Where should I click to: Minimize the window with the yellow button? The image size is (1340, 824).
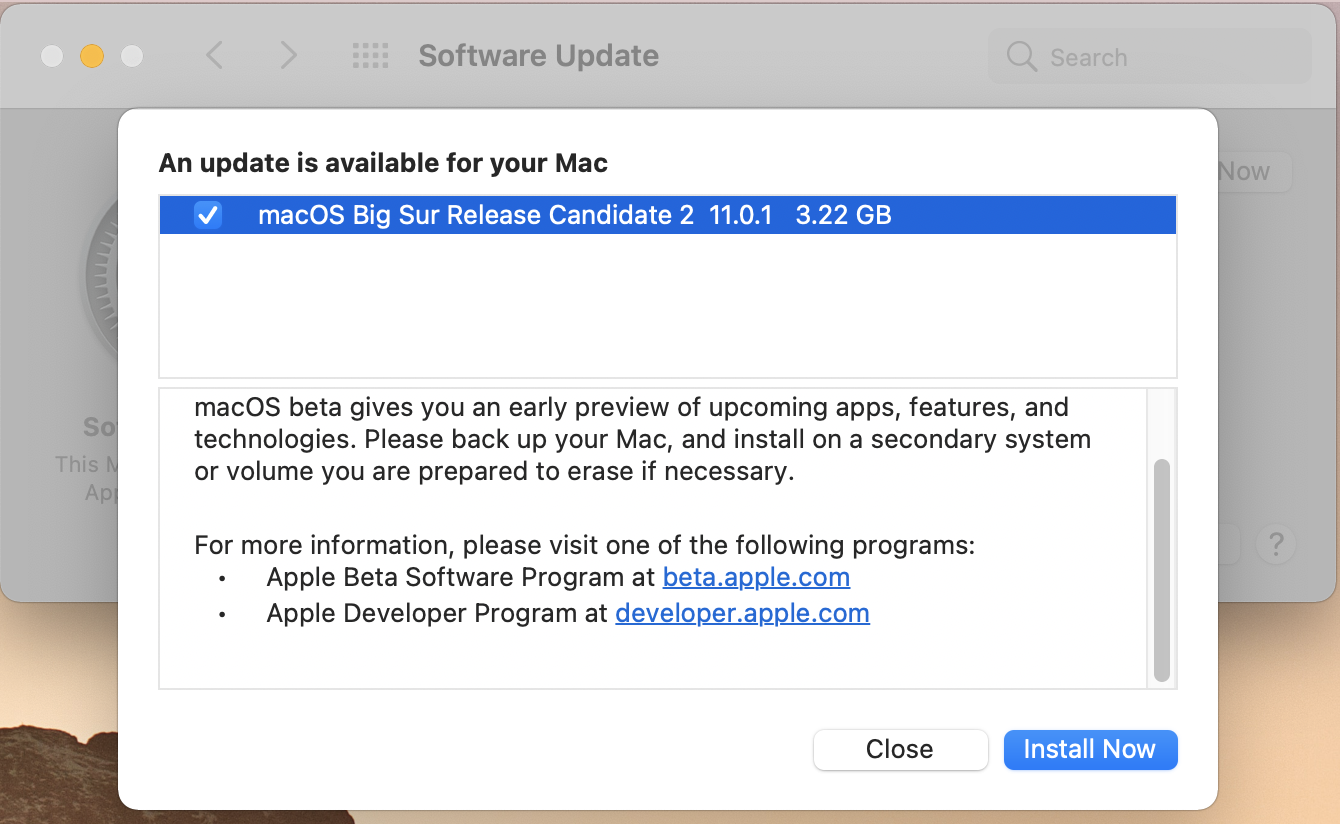92,56
